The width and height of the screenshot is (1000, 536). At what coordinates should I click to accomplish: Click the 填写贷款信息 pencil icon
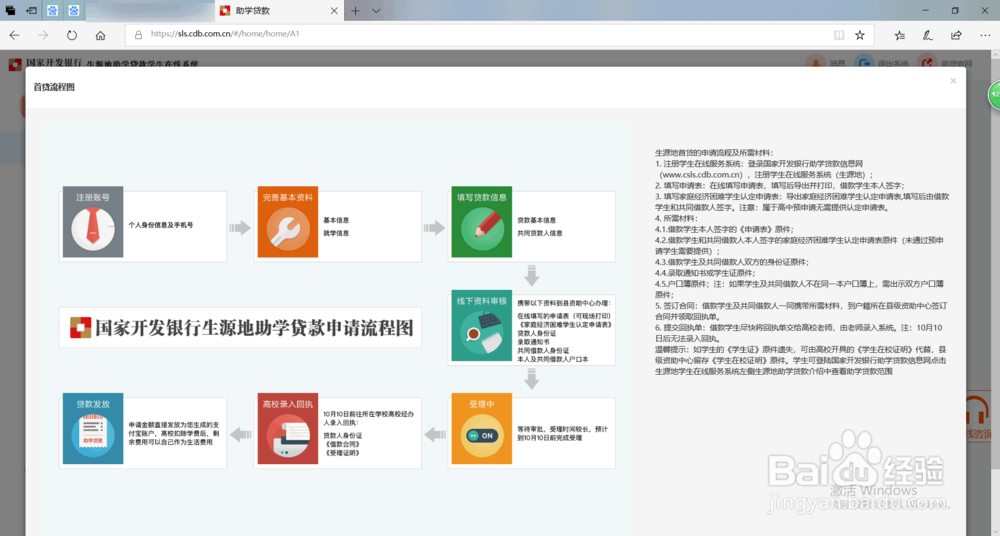[x=482, y=228]
